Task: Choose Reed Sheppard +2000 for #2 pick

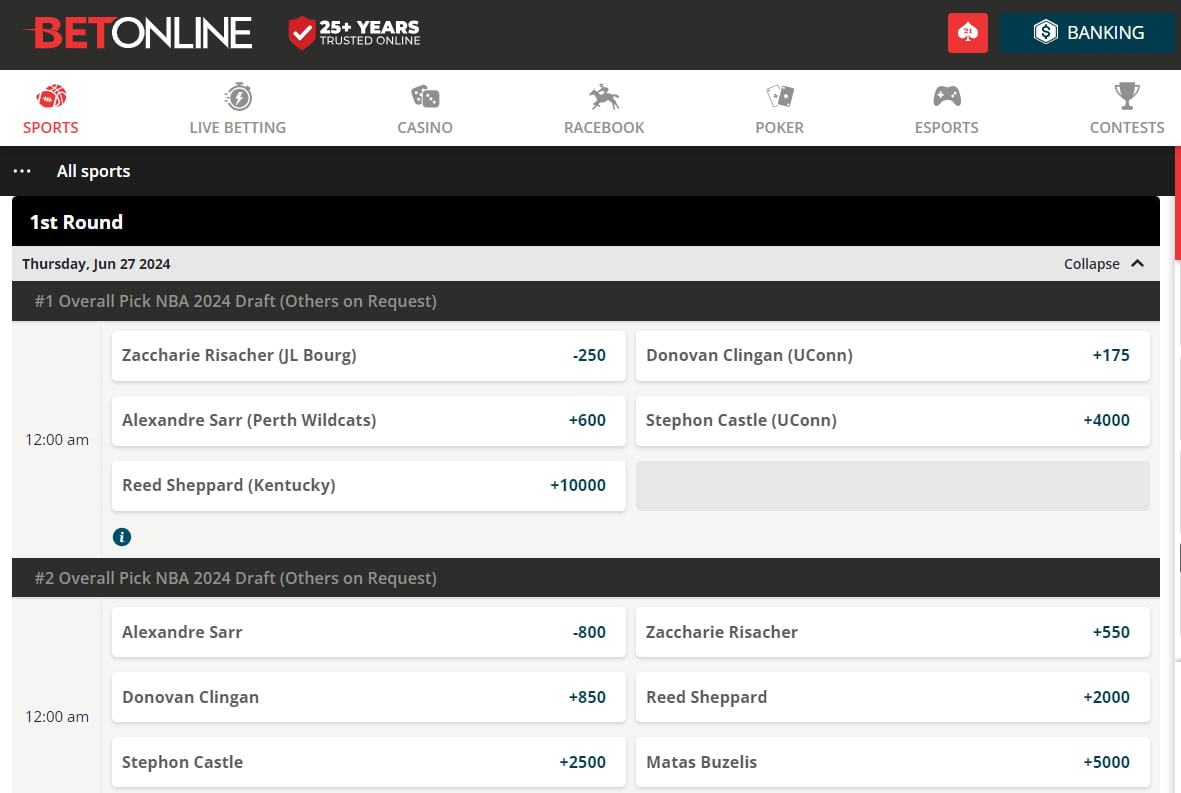Action: tap(893, 697)
